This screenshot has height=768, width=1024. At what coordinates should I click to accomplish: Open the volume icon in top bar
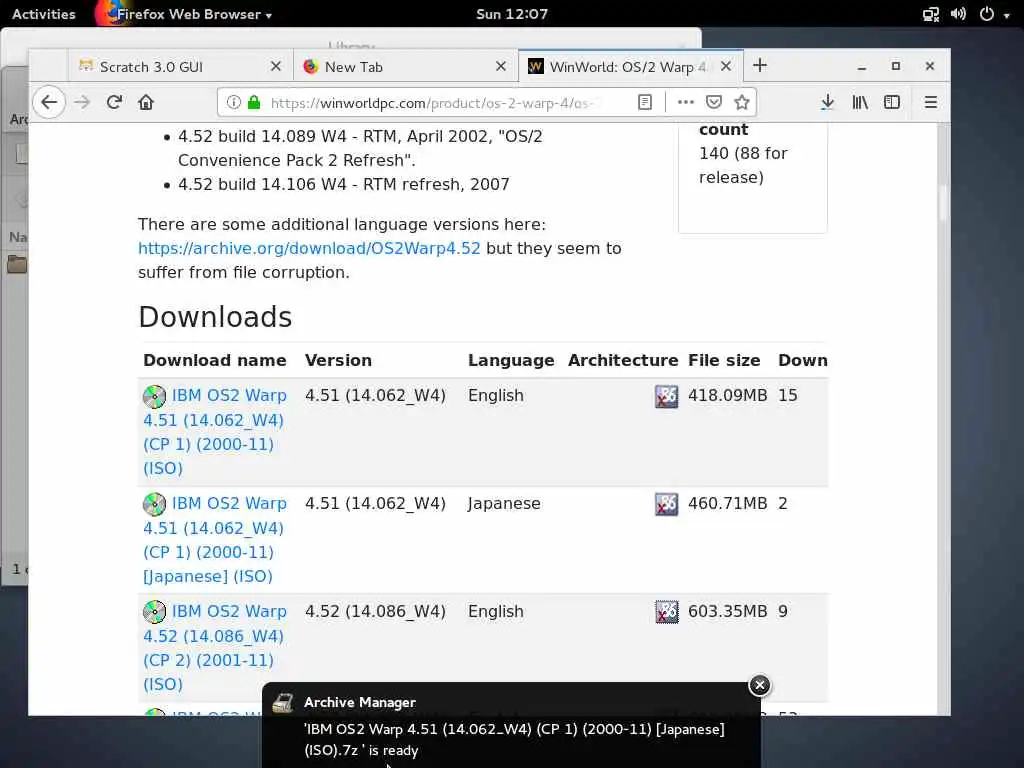pyautogui.click(x=958, y=14)
